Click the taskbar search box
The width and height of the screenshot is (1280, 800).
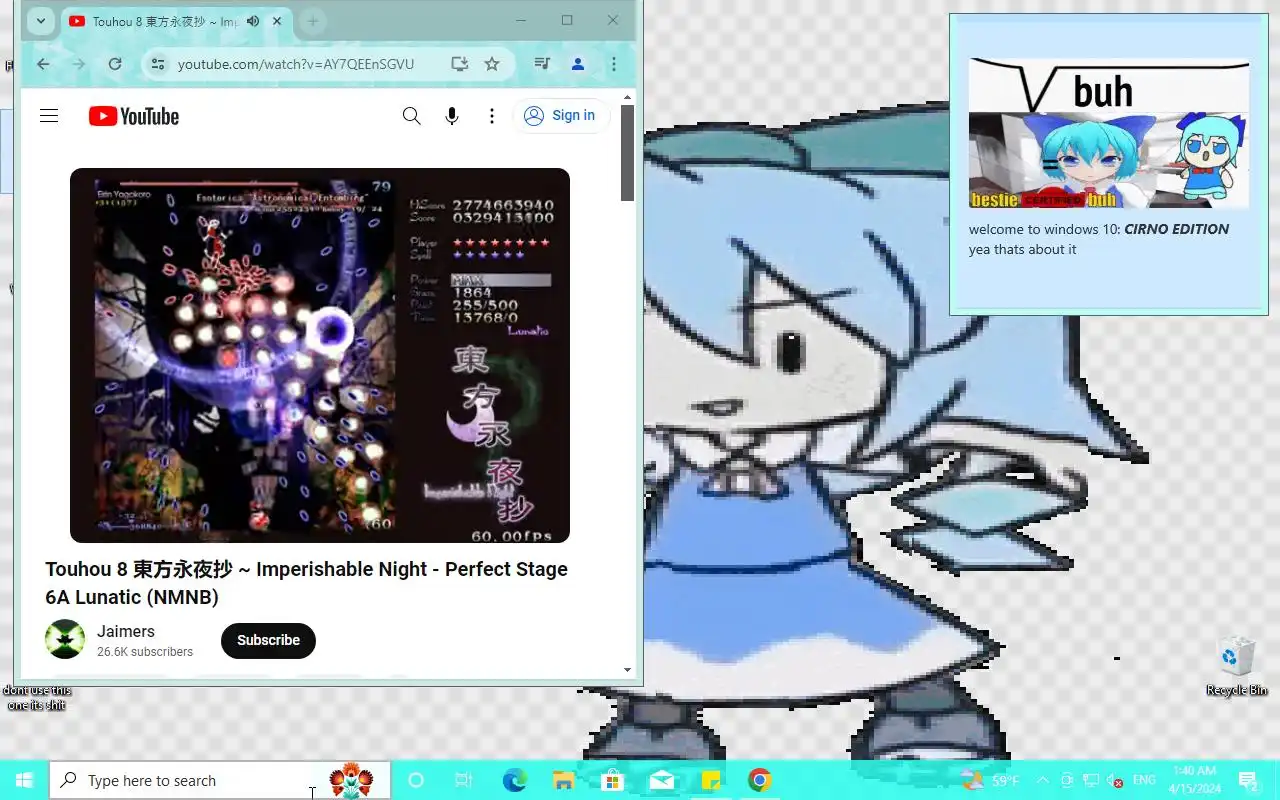(x=220, y=780)
